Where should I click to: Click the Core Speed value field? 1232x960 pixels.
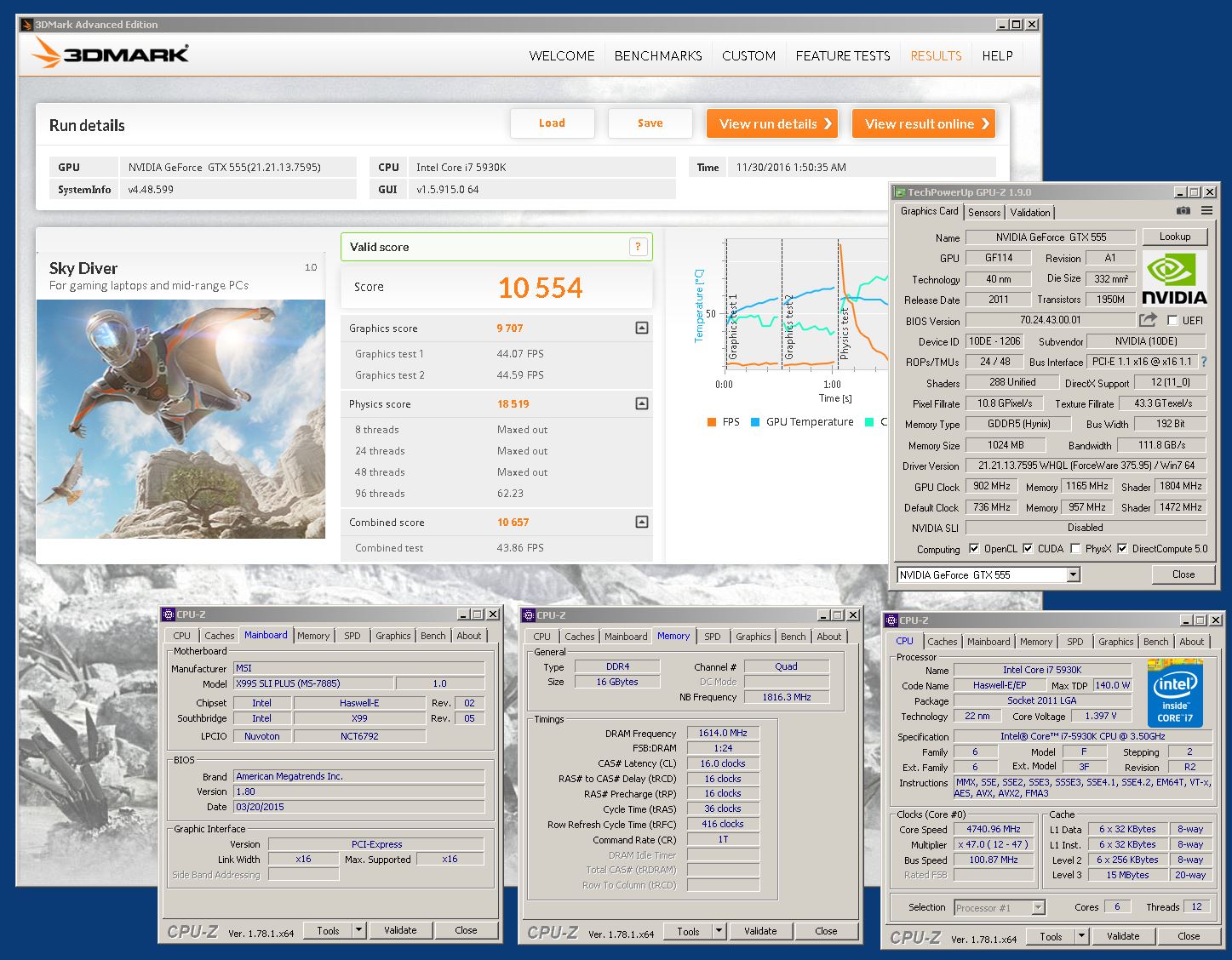(x=994, y=829)
